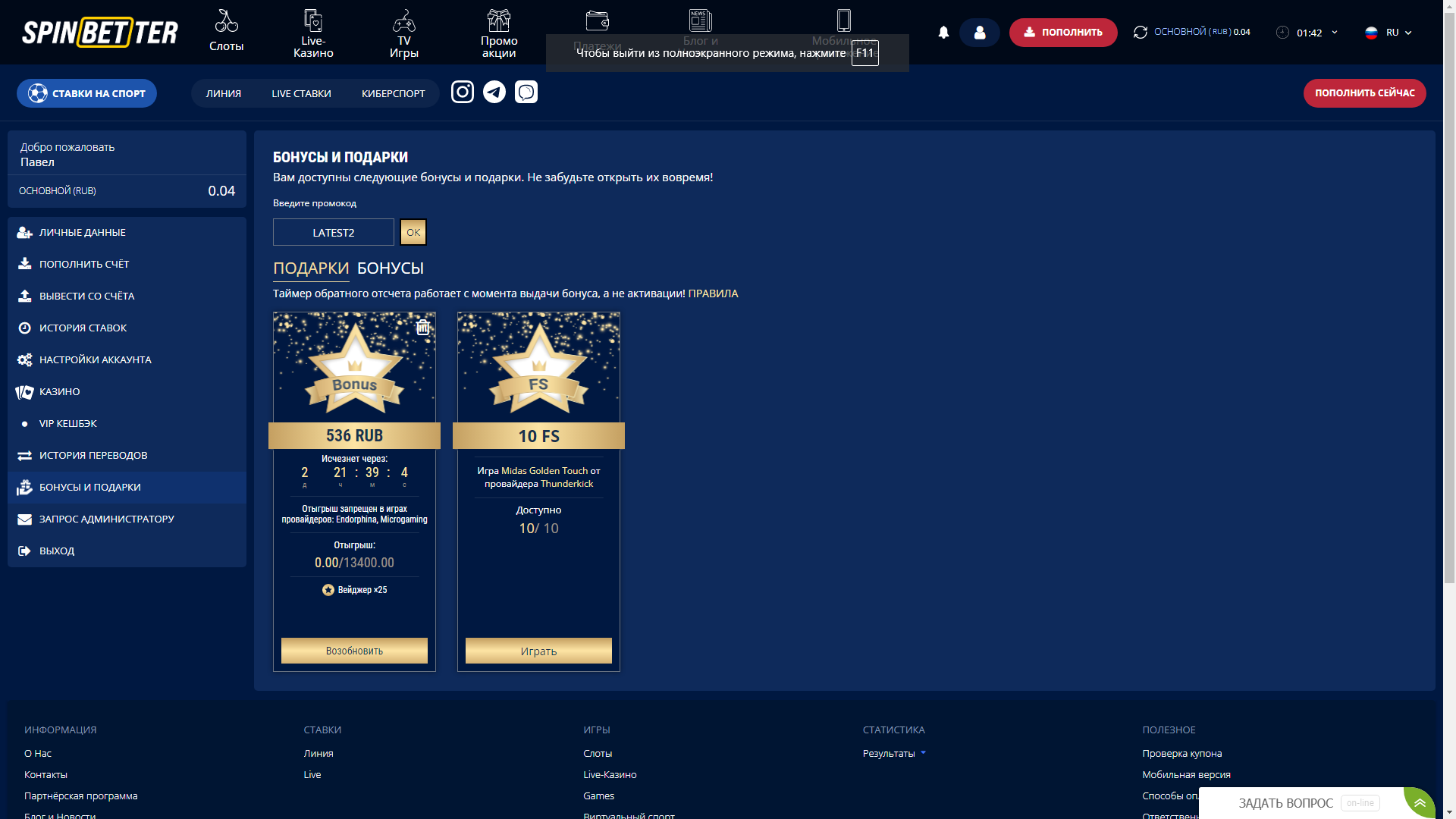Click OK to apply the promo code

[413, 232]
